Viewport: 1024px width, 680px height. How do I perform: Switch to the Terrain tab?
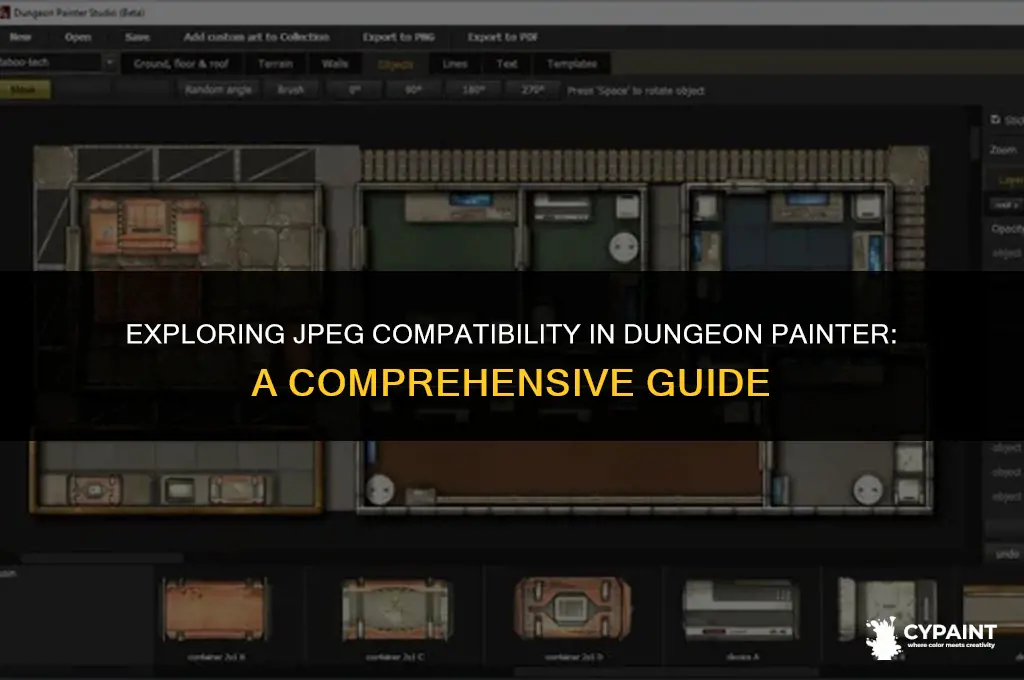tap(275, 63)
